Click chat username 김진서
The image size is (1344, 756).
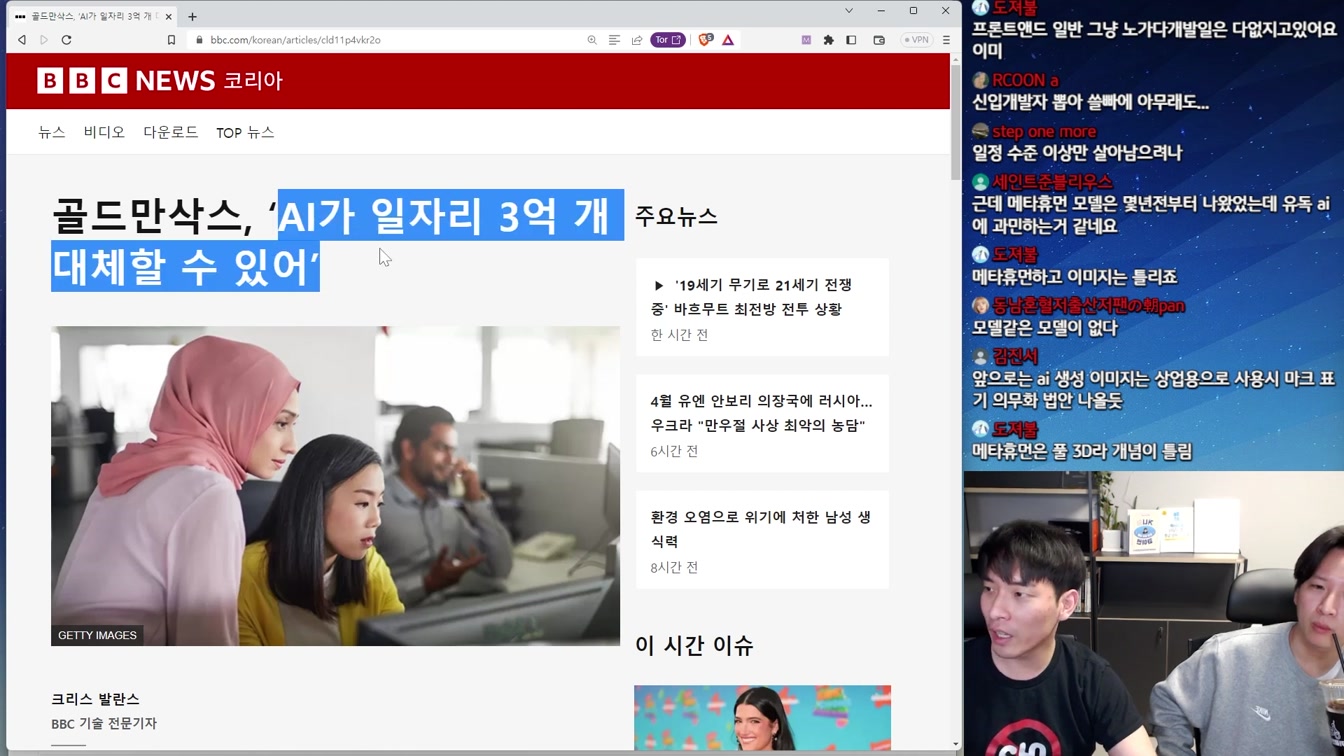pyautogui.click(x=1015, y=356)
